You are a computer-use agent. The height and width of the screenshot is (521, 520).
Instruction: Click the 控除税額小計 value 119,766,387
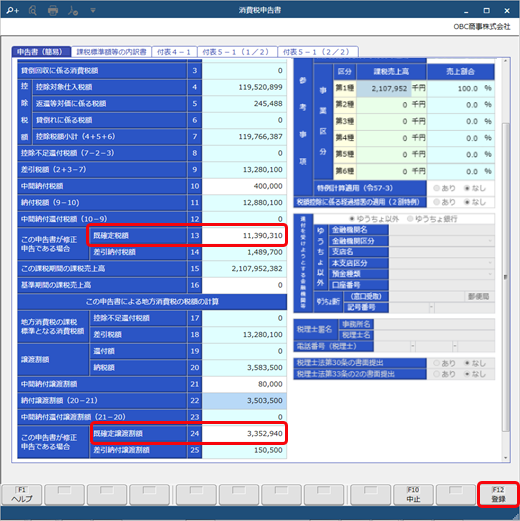pyautogui.click(x=244, y=136)
